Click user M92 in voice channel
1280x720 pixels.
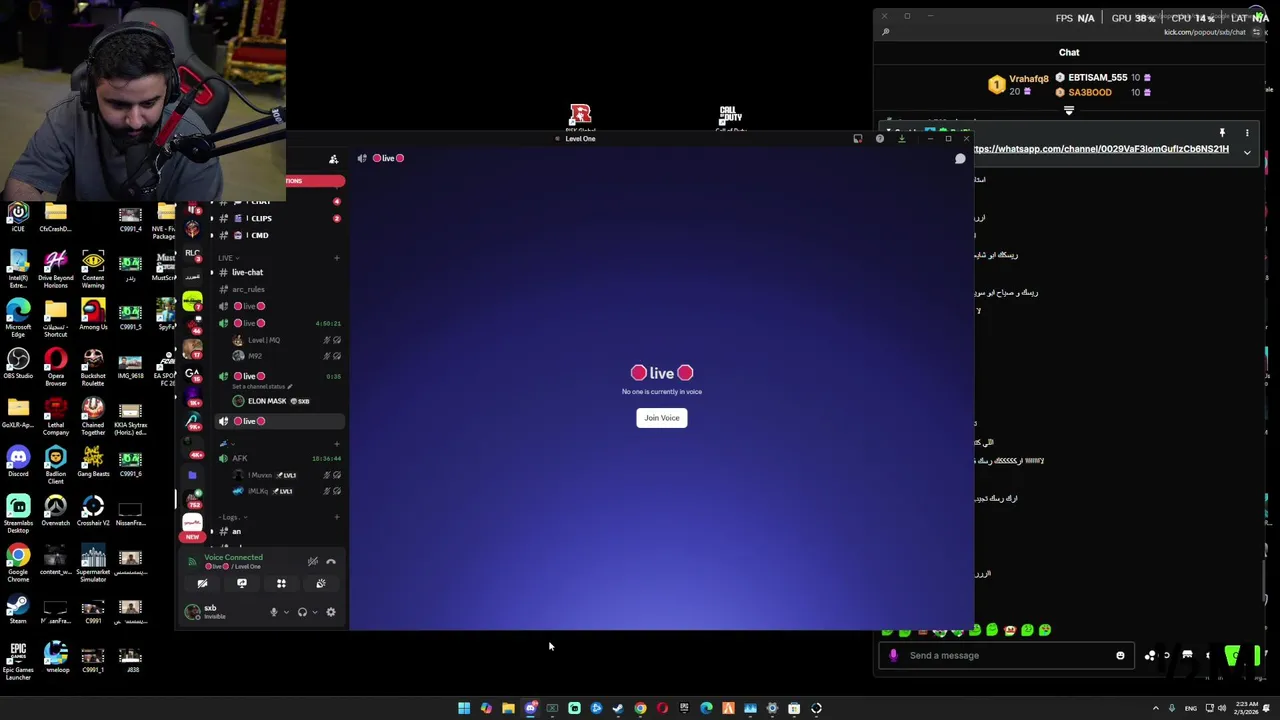click(x=255, y=356)
